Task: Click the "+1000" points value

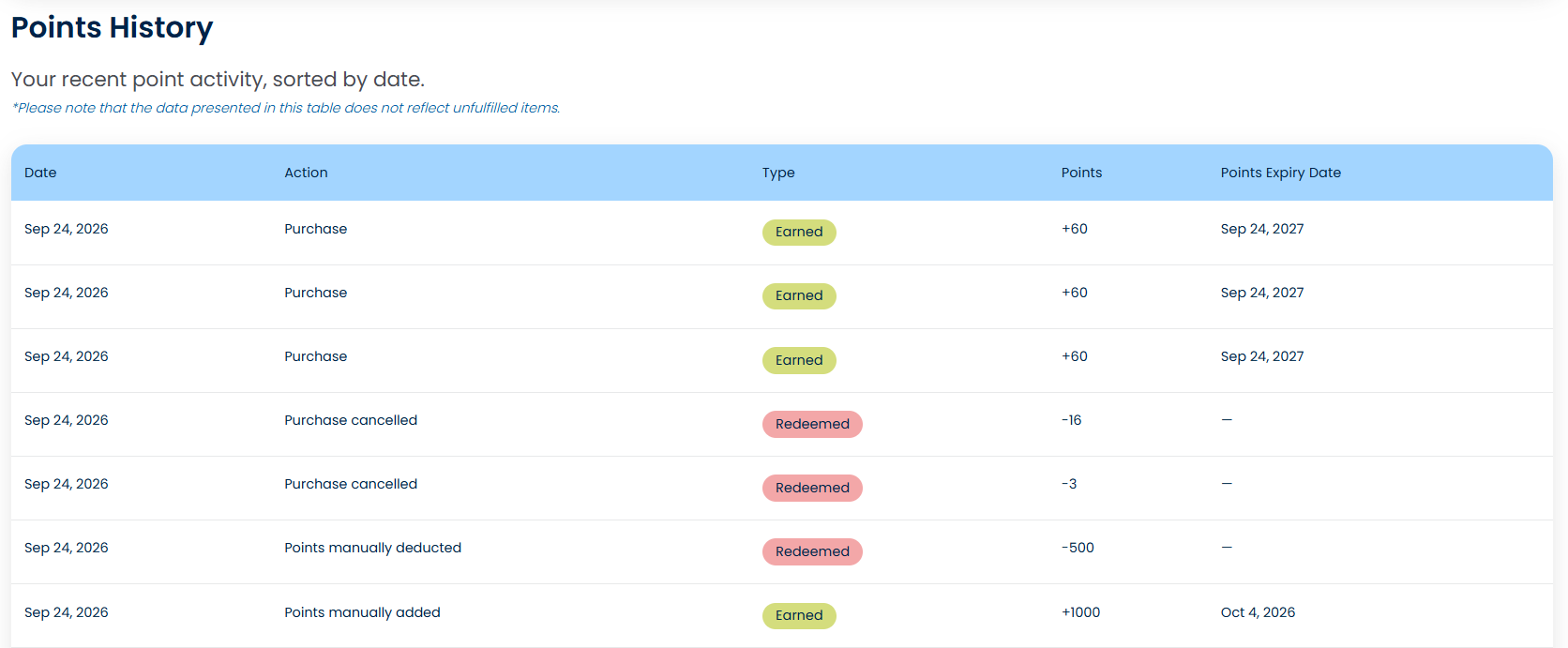Action: pos(1080,612)
